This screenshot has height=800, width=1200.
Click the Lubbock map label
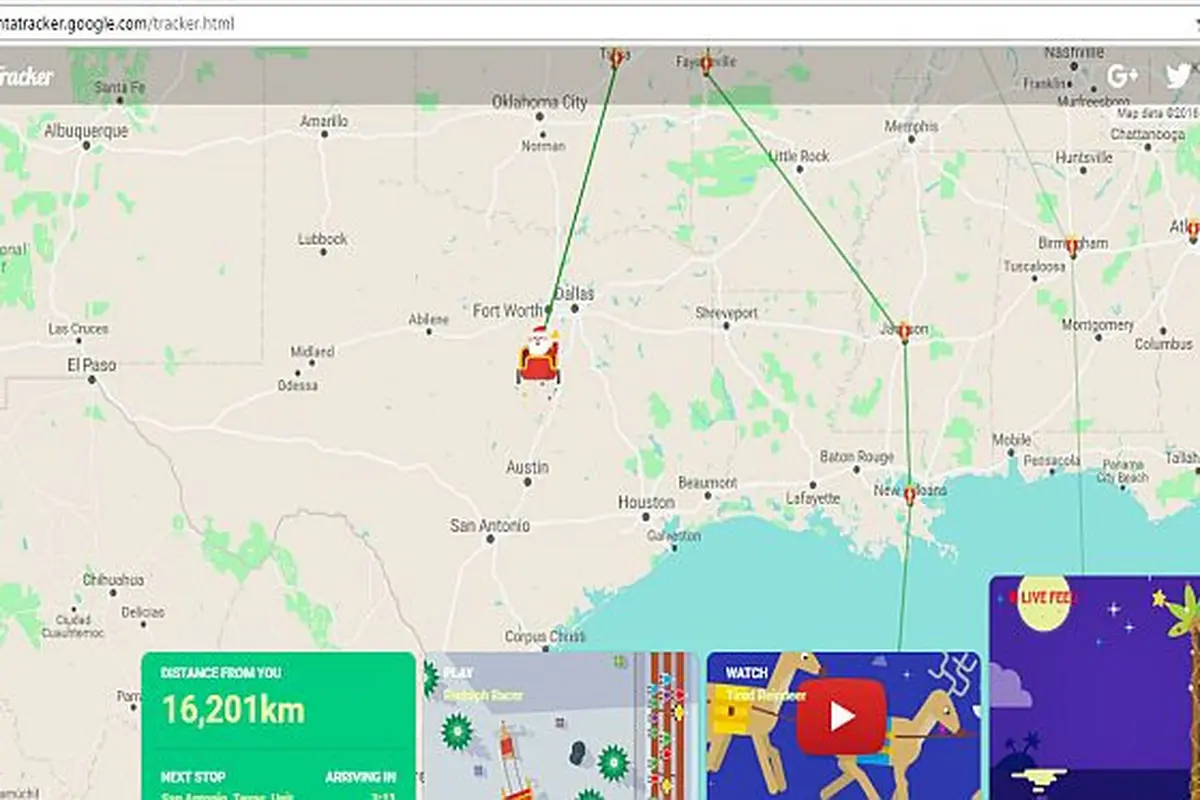pos(322,239)
